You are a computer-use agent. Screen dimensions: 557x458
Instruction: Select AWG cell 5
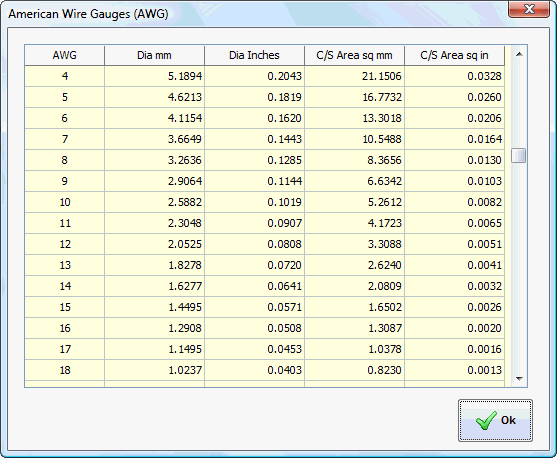point(65,97)
